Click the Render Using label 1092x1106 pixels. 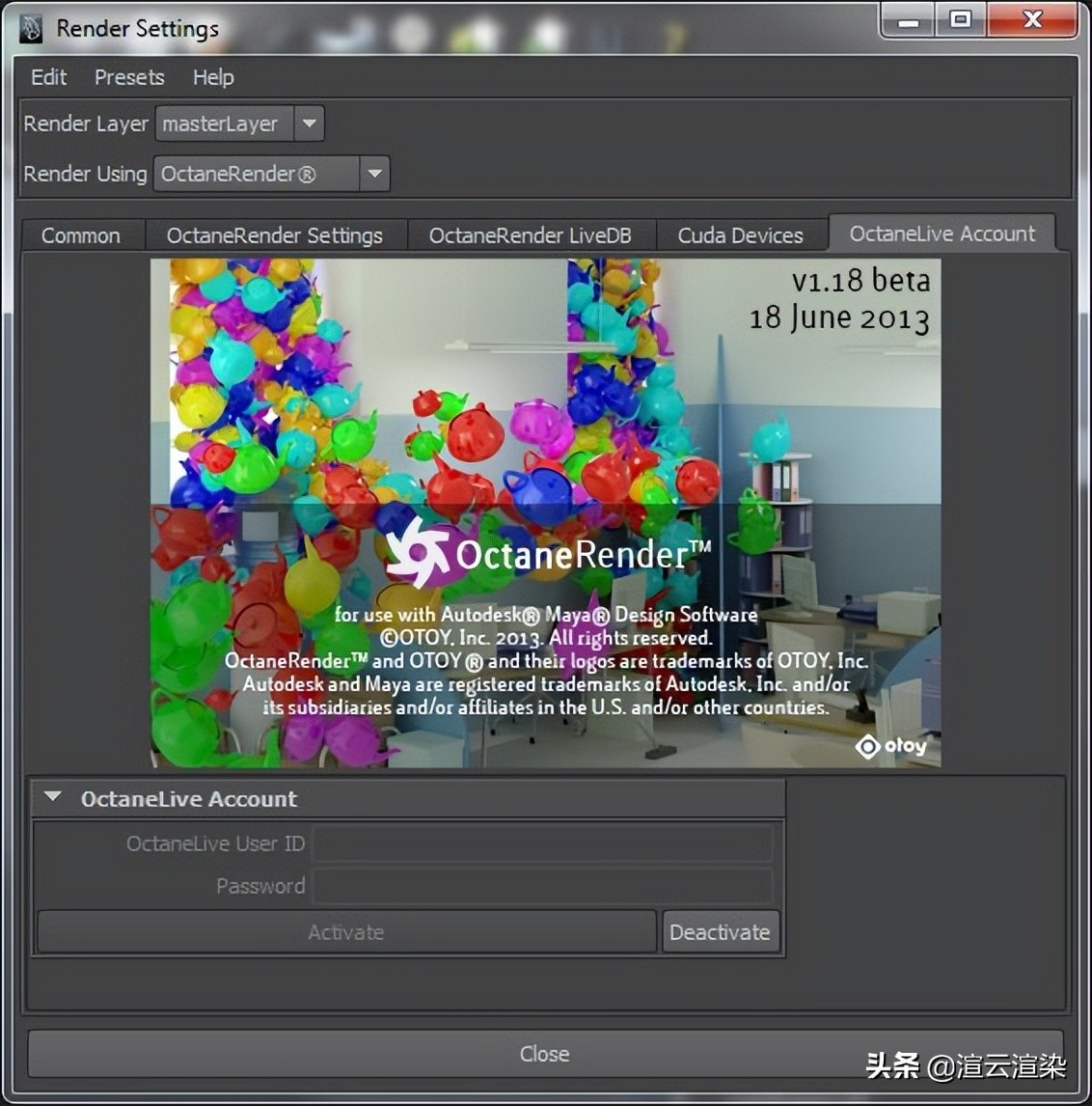pos(85,174)
